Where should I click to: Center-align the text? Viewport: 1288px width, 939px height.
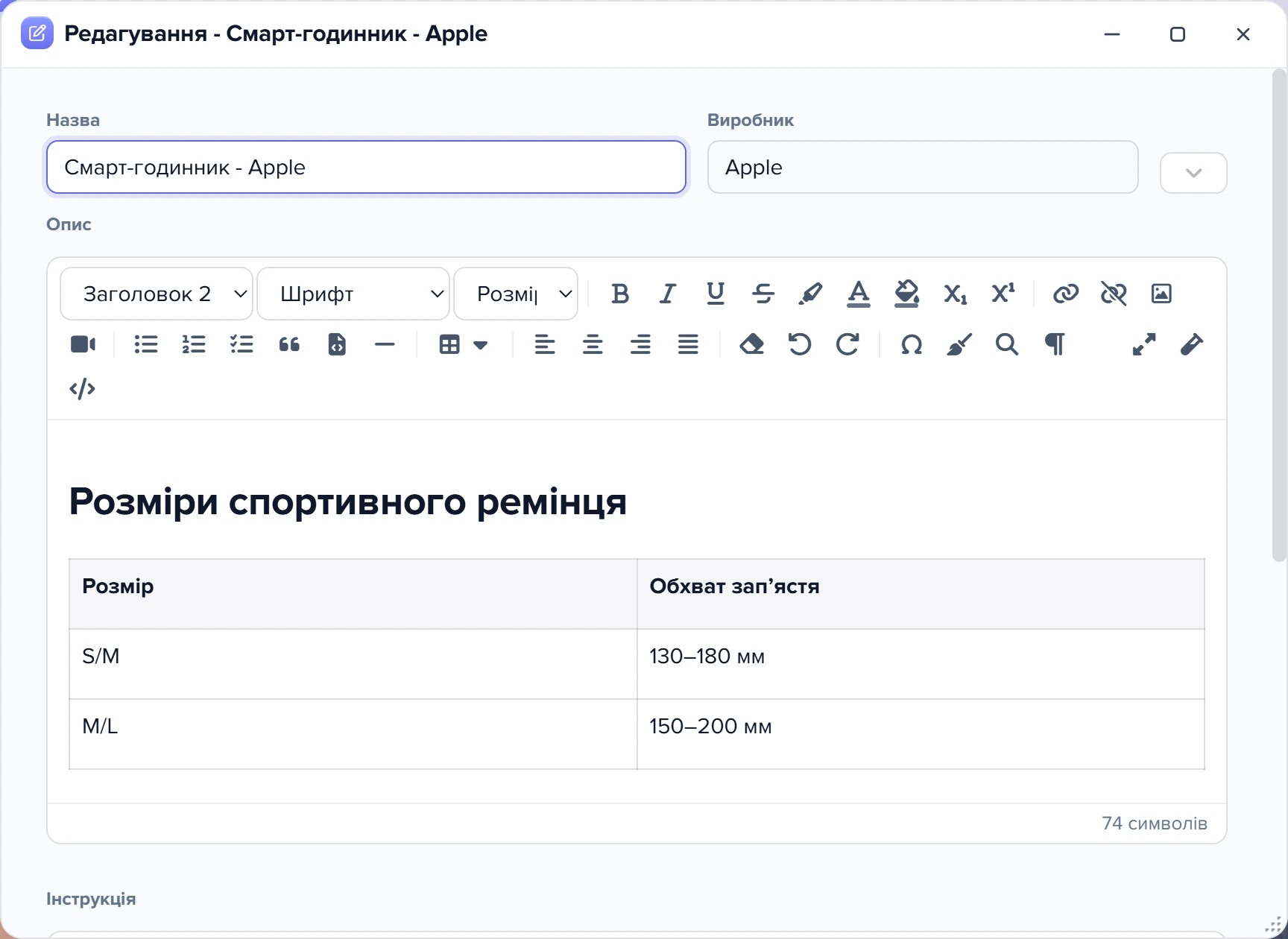[593, 344]
